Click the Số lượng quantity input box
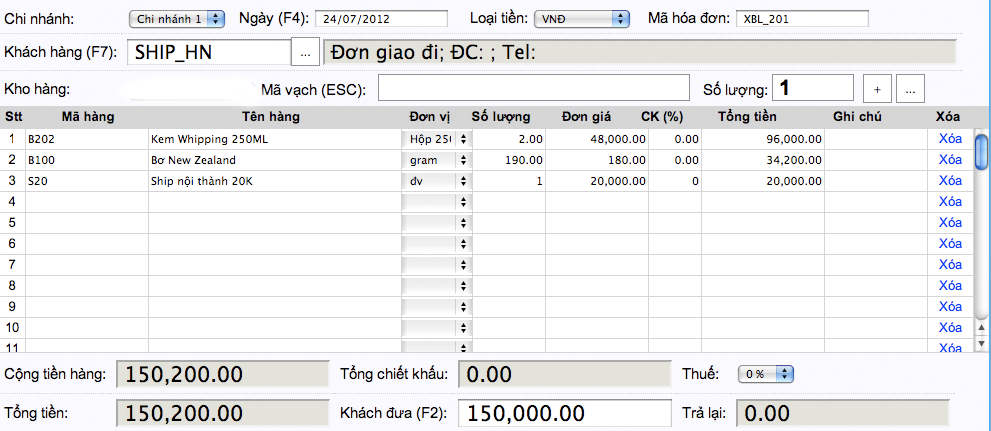This screenshot has height=431, width=991. 811,89
